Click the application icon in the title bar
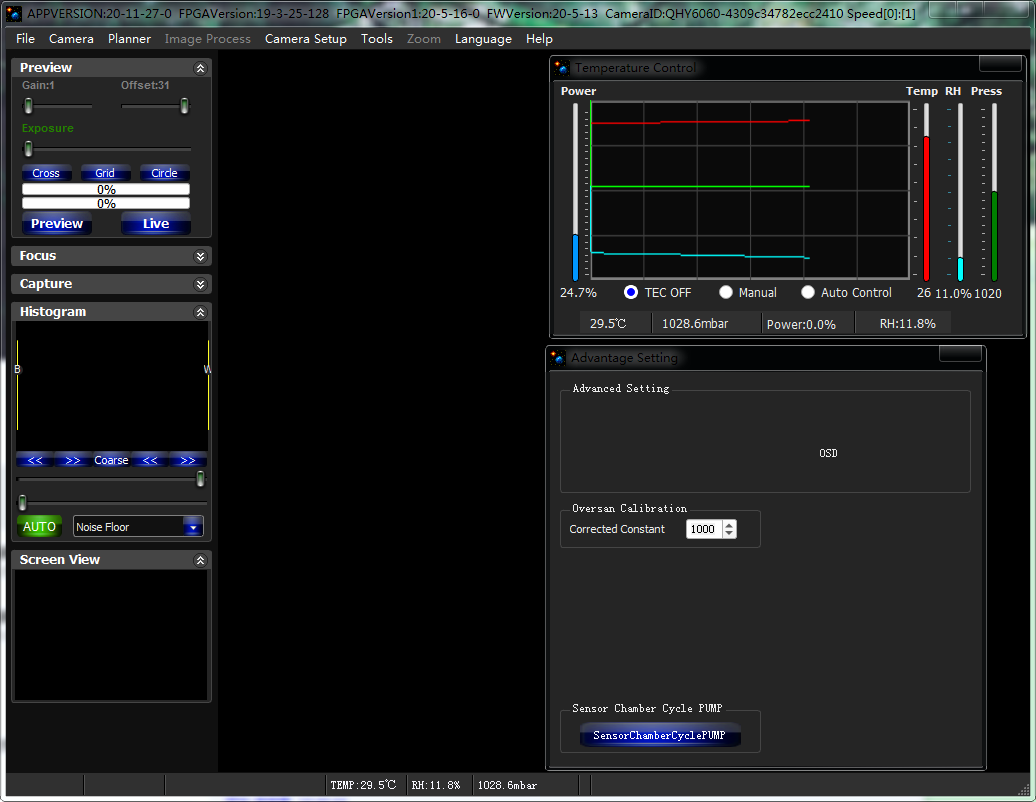The width and height of the screenshot is (1036, 802). (x=13, y=13)
